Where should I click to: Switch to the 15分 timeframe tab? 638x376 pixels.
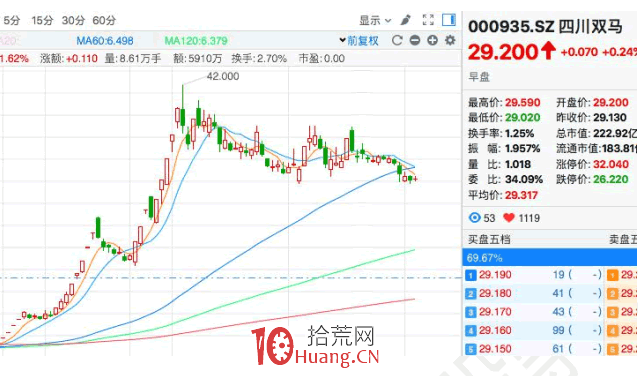[42, 20]
